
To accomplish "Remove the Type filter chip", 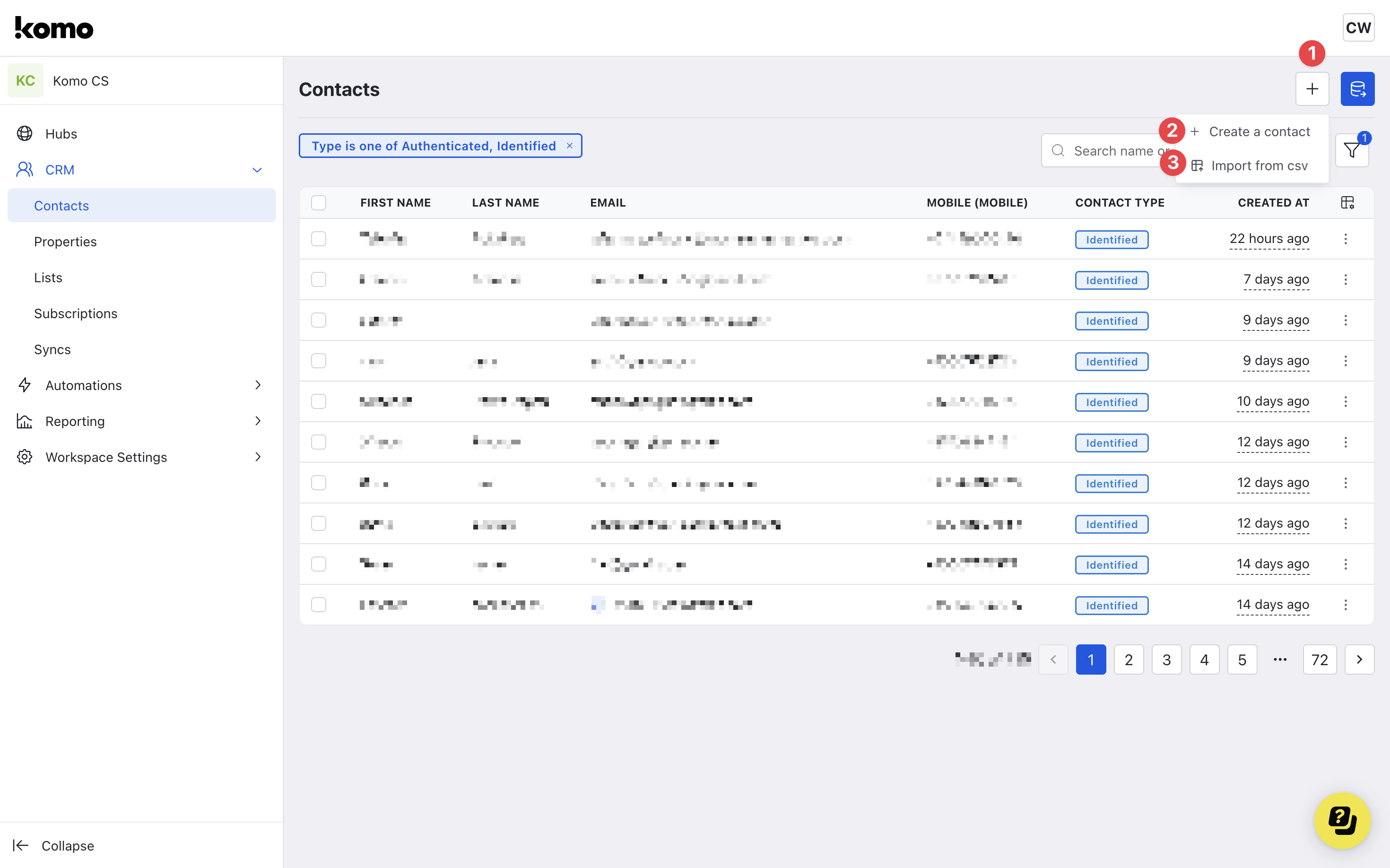I will pos(570,146).
